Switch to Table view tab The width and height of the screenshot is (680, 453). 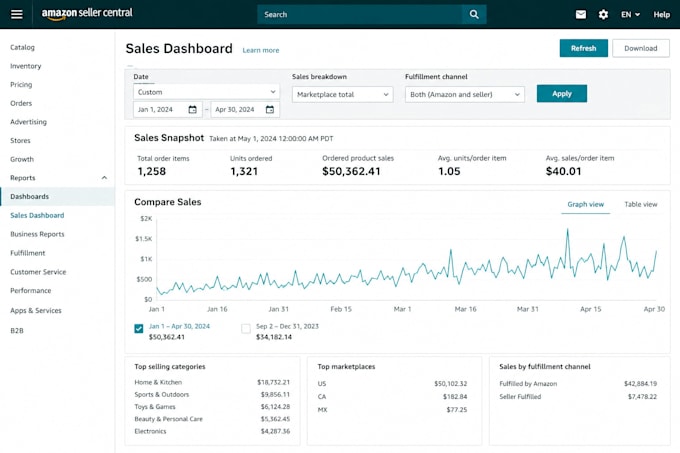point(641,204)
